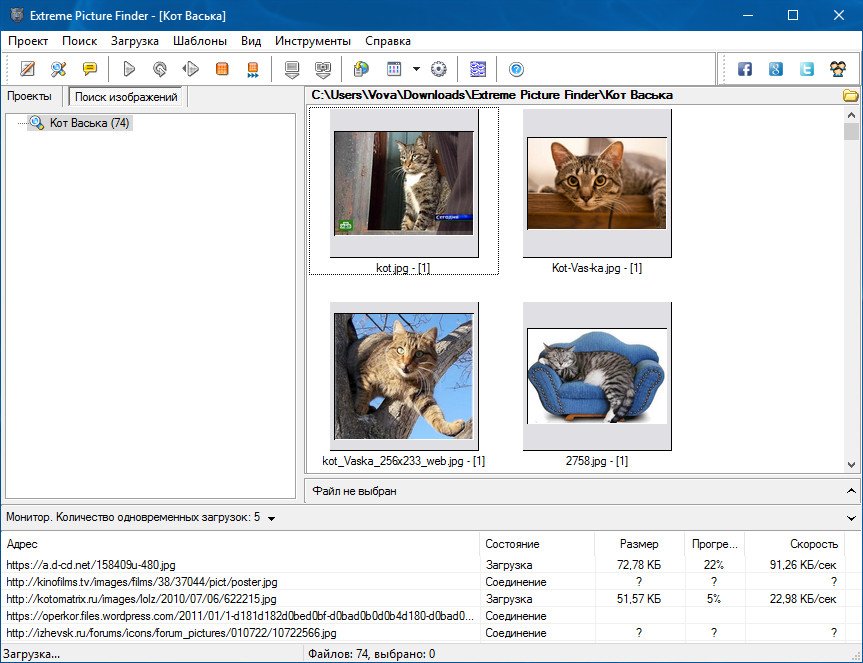Image resolution: width=863 pixels, height=663 pixels.
Task: Select the kot_Vaska_256x233_web.jpg thumbnail
Action: pyautogui.click(x=404, y=376)
